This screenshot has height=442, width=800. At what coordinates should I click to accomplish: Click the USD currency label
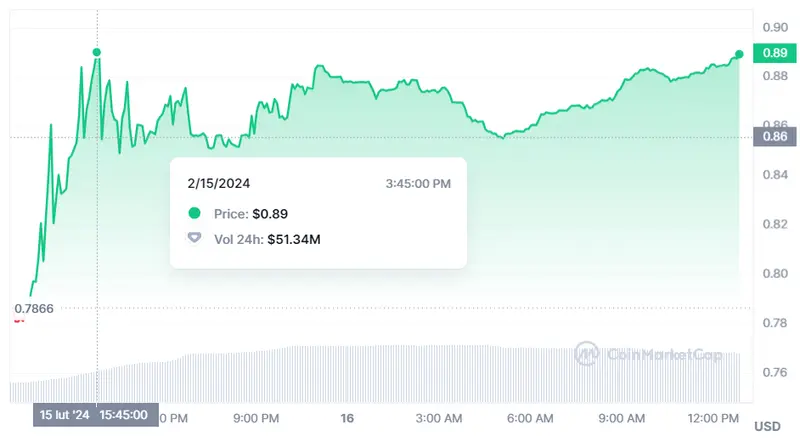(x=768, y=425)
